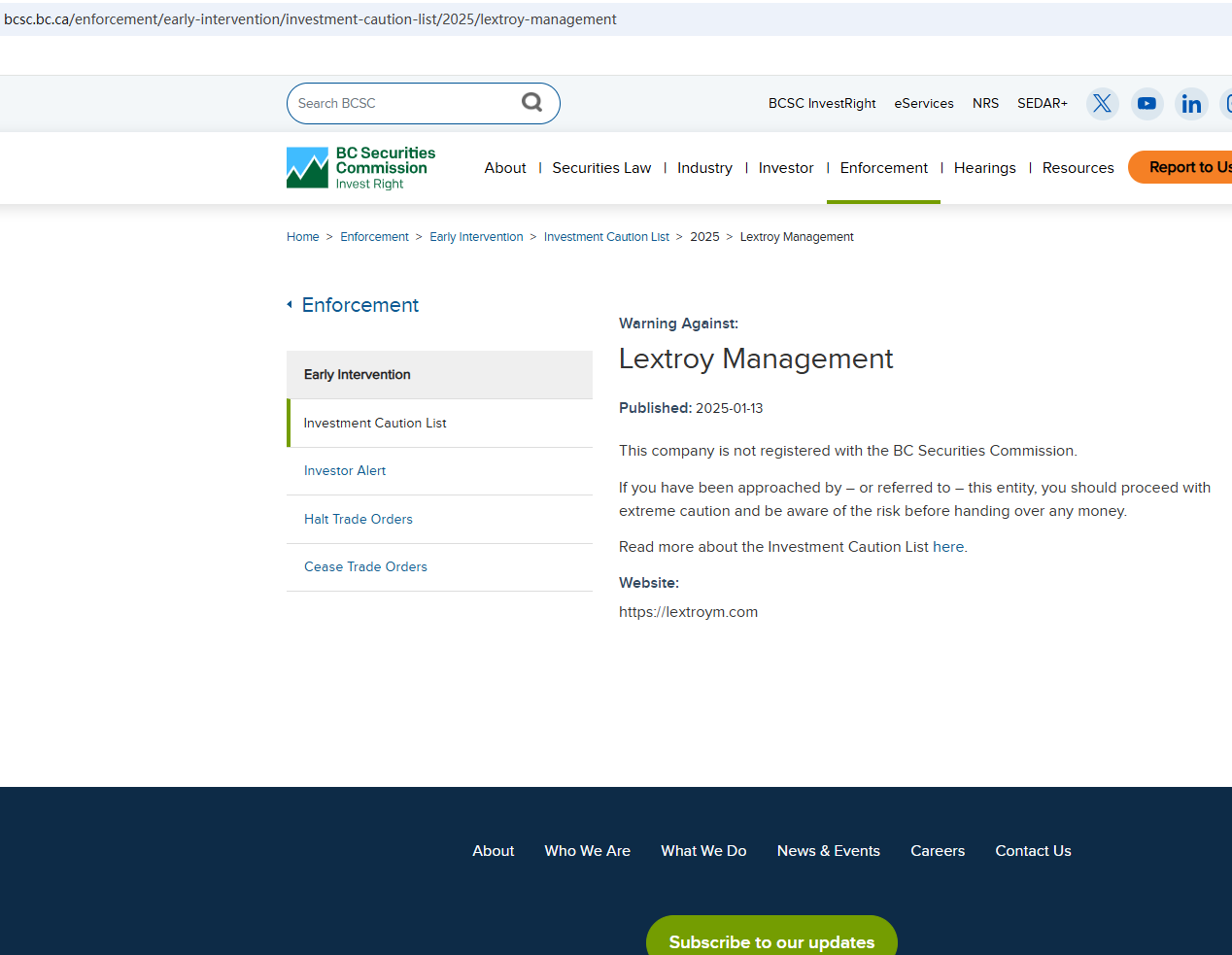Go to Enforcement breadcrumb

click(x=374, y=237)
